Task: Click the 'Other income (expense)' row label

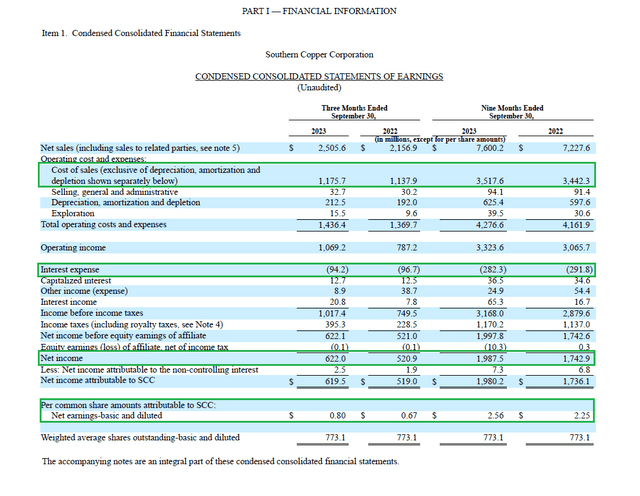Action: tap(84, 291)
